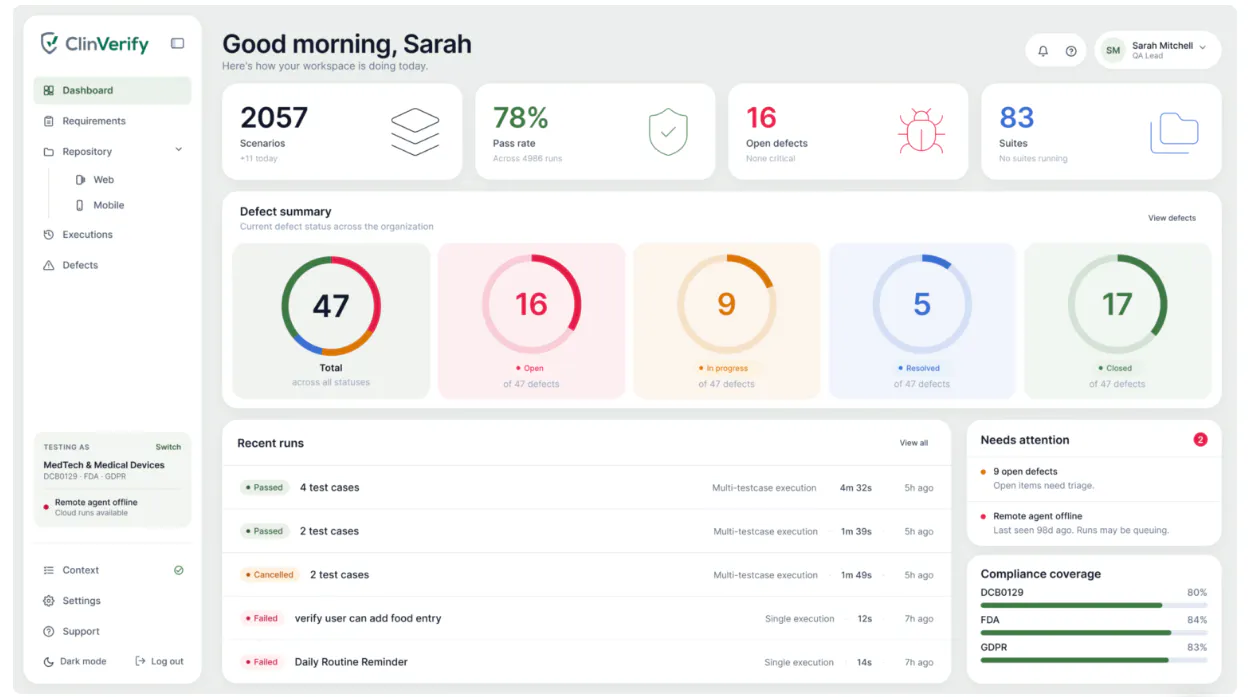Screen dimensions: 1251x697
Task: Open the Executions page
Action: coord(112,235)
